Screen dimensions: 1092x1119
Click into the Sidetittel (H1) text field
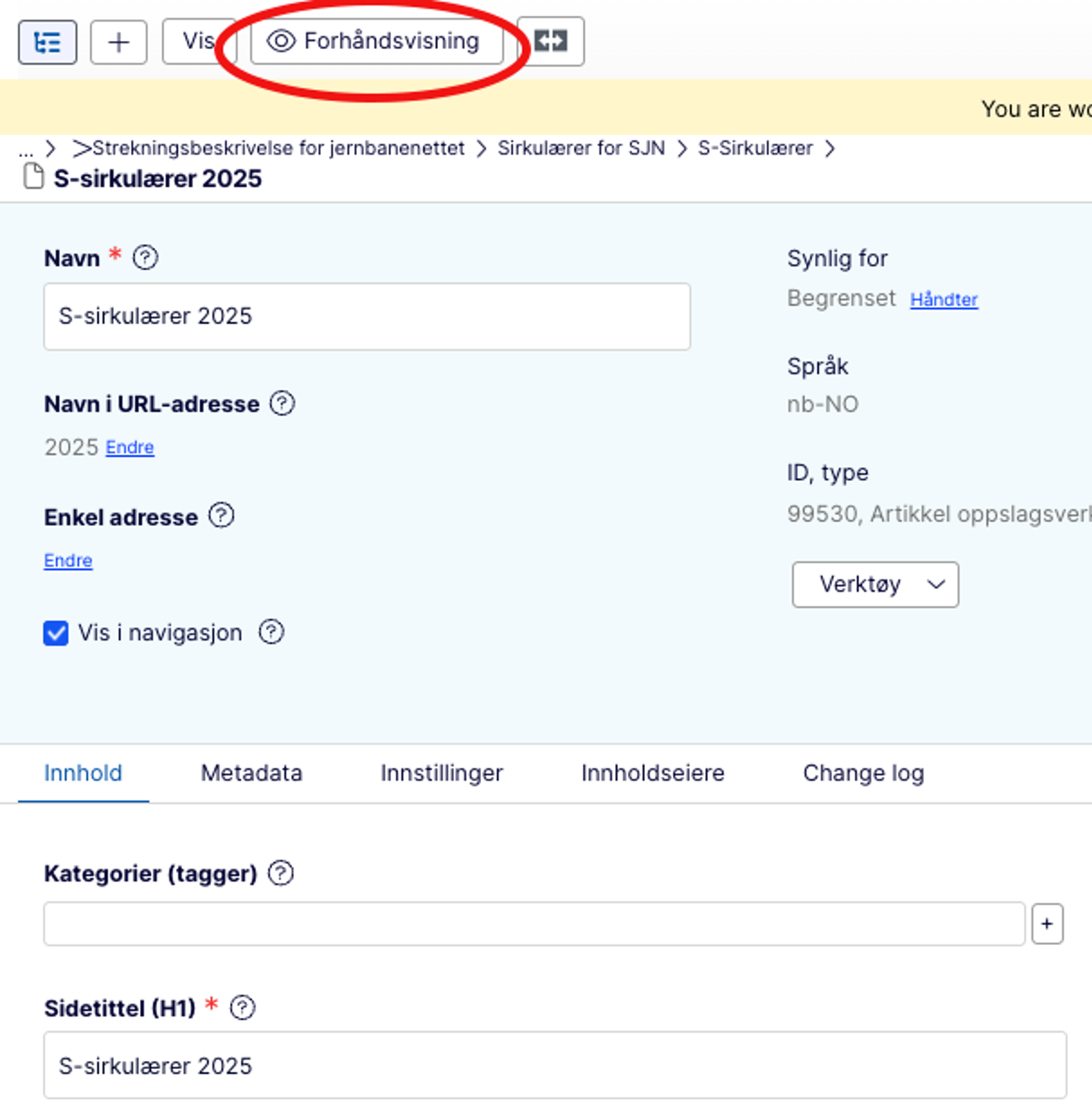click(x=554, y=1065)
